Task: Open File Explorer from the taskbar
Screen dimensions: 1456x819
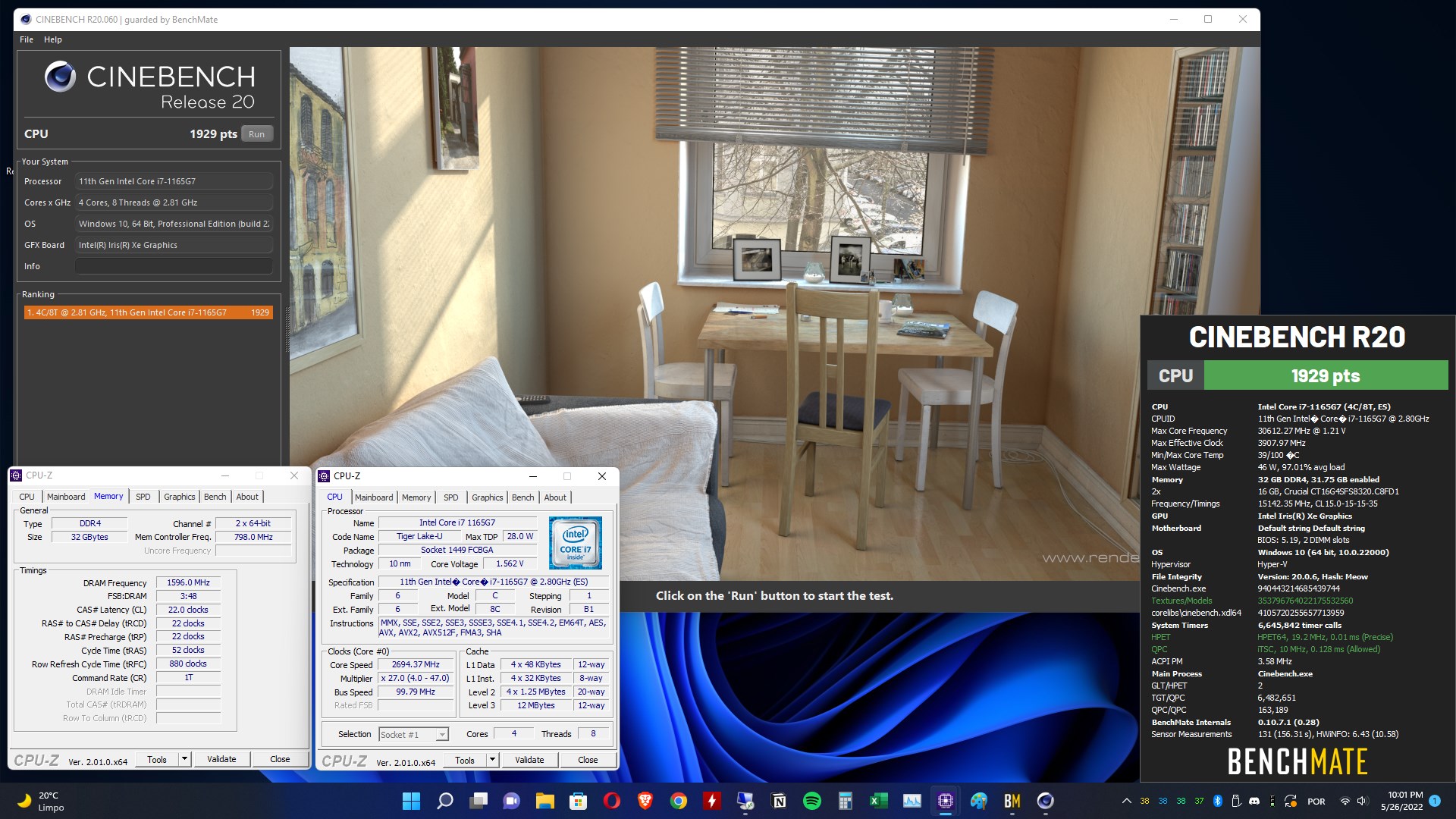Action: [x=545, y=801]
